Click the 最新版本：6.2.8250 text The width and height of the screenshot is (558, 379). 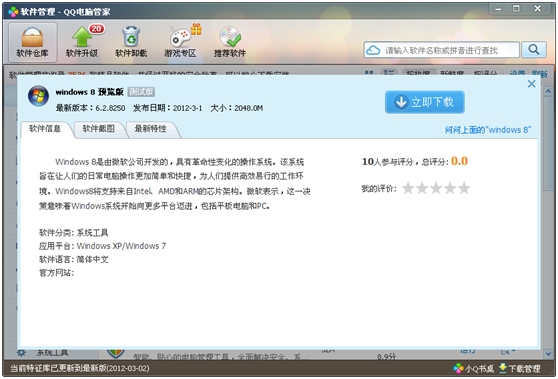90,108
